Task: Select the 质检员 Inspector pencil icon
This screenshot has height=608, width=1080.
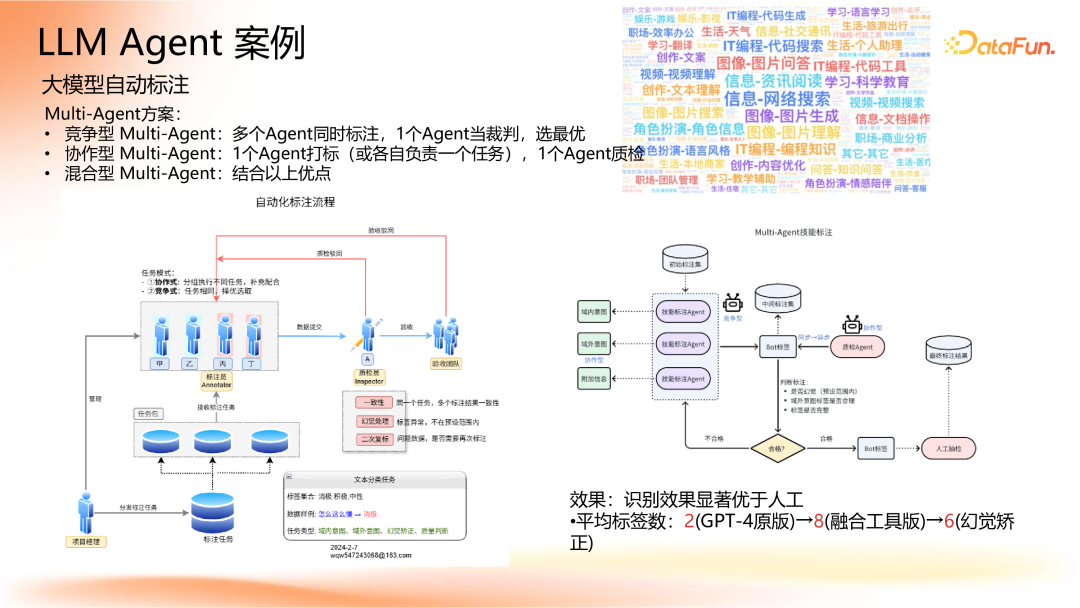Action: pos(366,335)
